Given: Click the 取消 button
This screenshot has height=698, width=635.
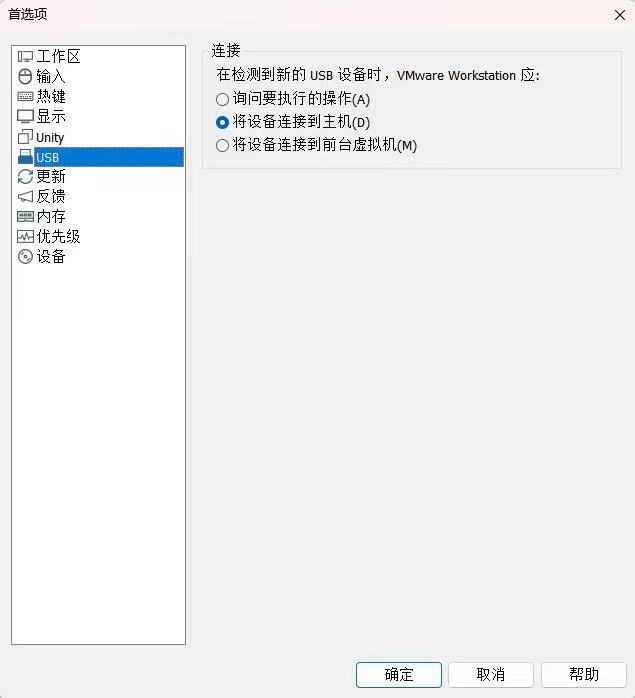Looking at the screenshot, I should [x=491, y=674].
